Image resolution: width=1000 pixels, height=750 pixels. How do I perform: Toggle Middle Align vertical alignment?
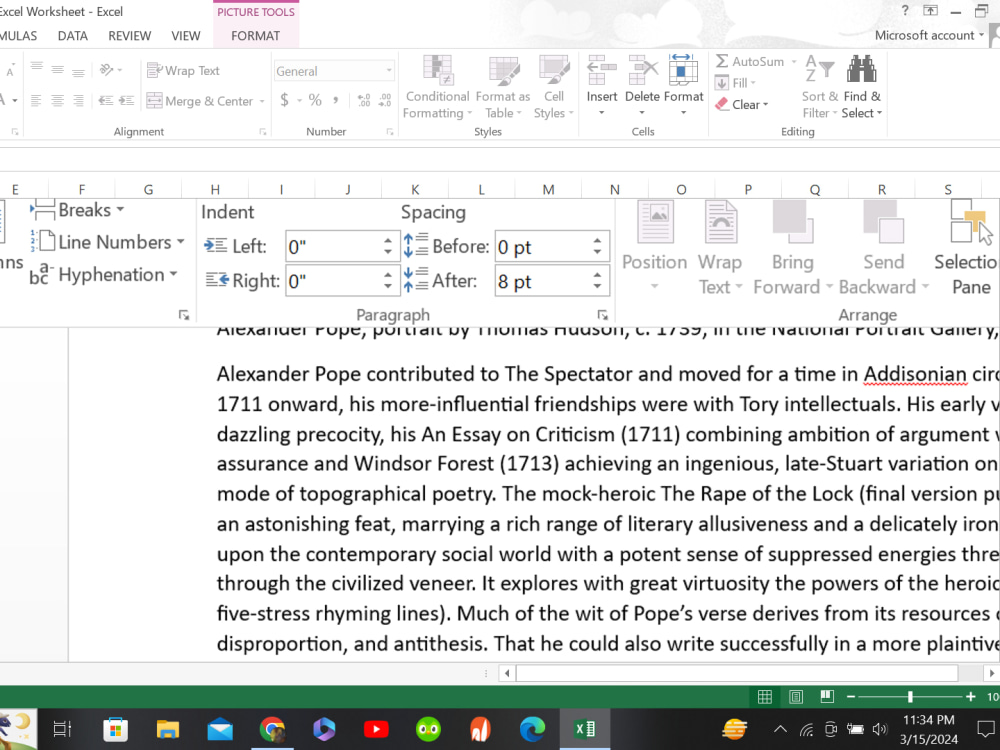(x=57, y=69)
